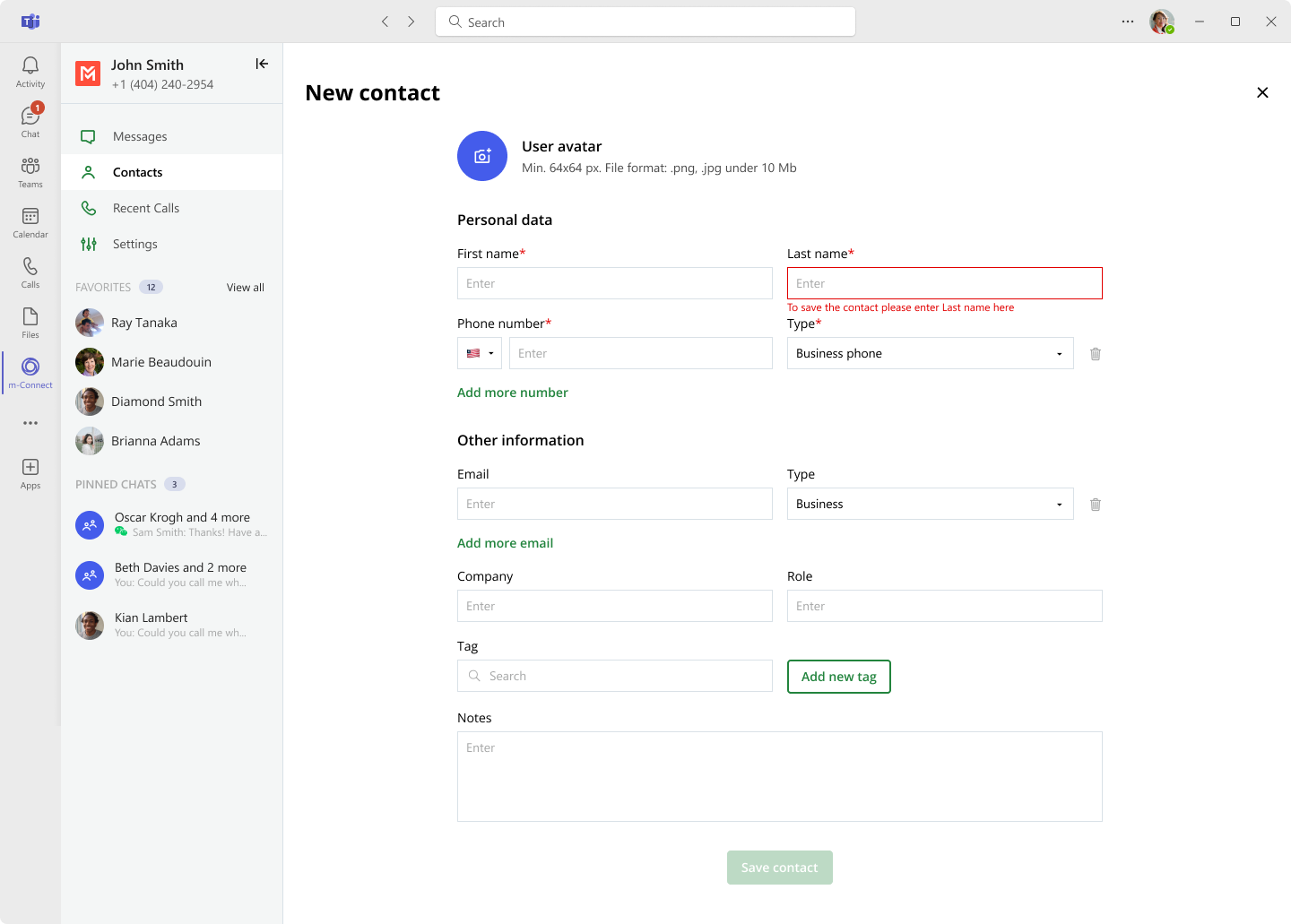This screenshot has width=1291, height=924.
Task: Click the Add more number link
Action: point(513,393)
